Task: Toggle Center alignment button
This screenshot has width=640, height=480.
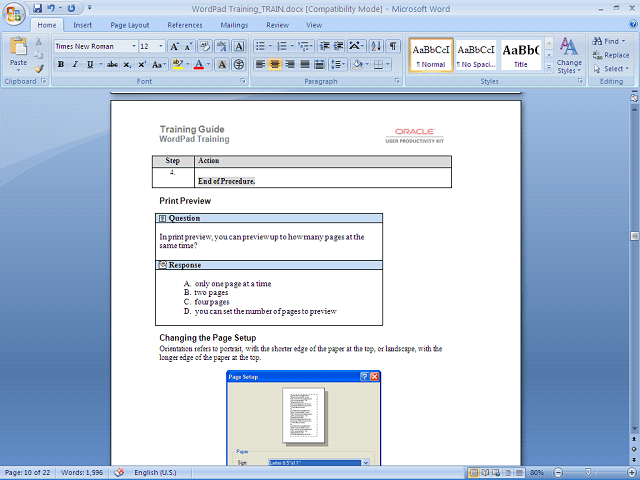Action: [x=275, y=64]
